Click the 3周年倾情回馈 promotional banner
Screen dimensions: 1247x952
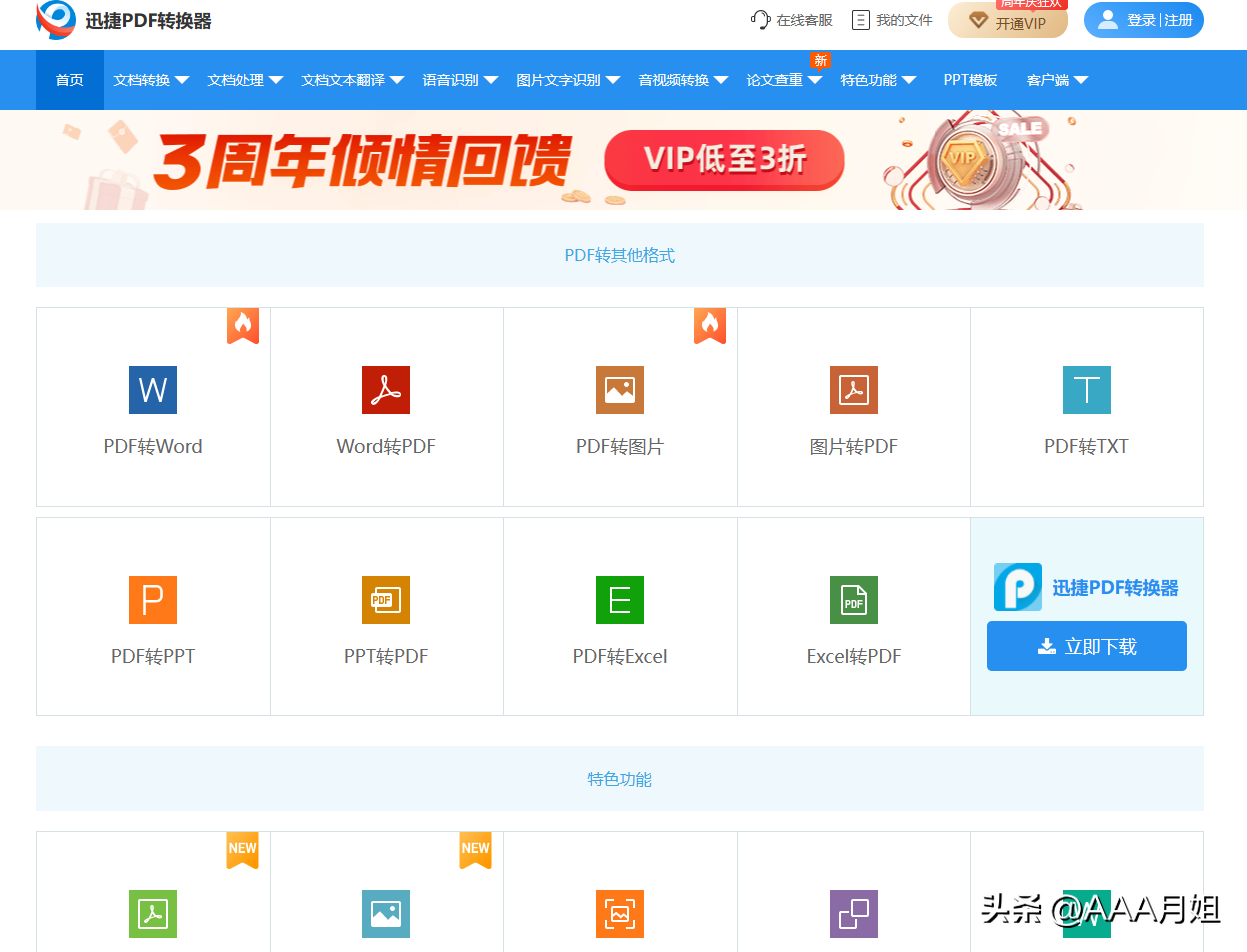tap(623, 160)
